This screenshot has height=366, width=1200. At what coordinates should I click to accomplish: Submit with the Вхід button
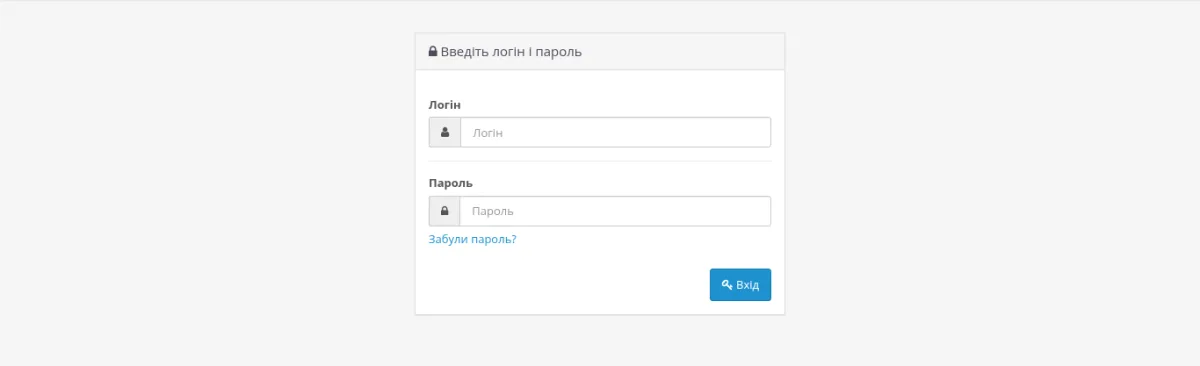(x=740, y=285)
